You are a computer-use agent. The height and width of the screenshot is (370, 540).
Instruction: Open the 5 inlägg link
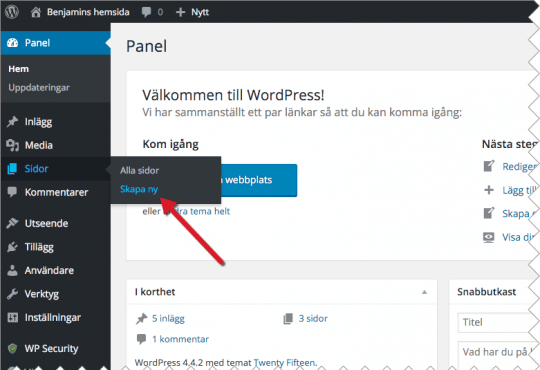tap(168, 319)
